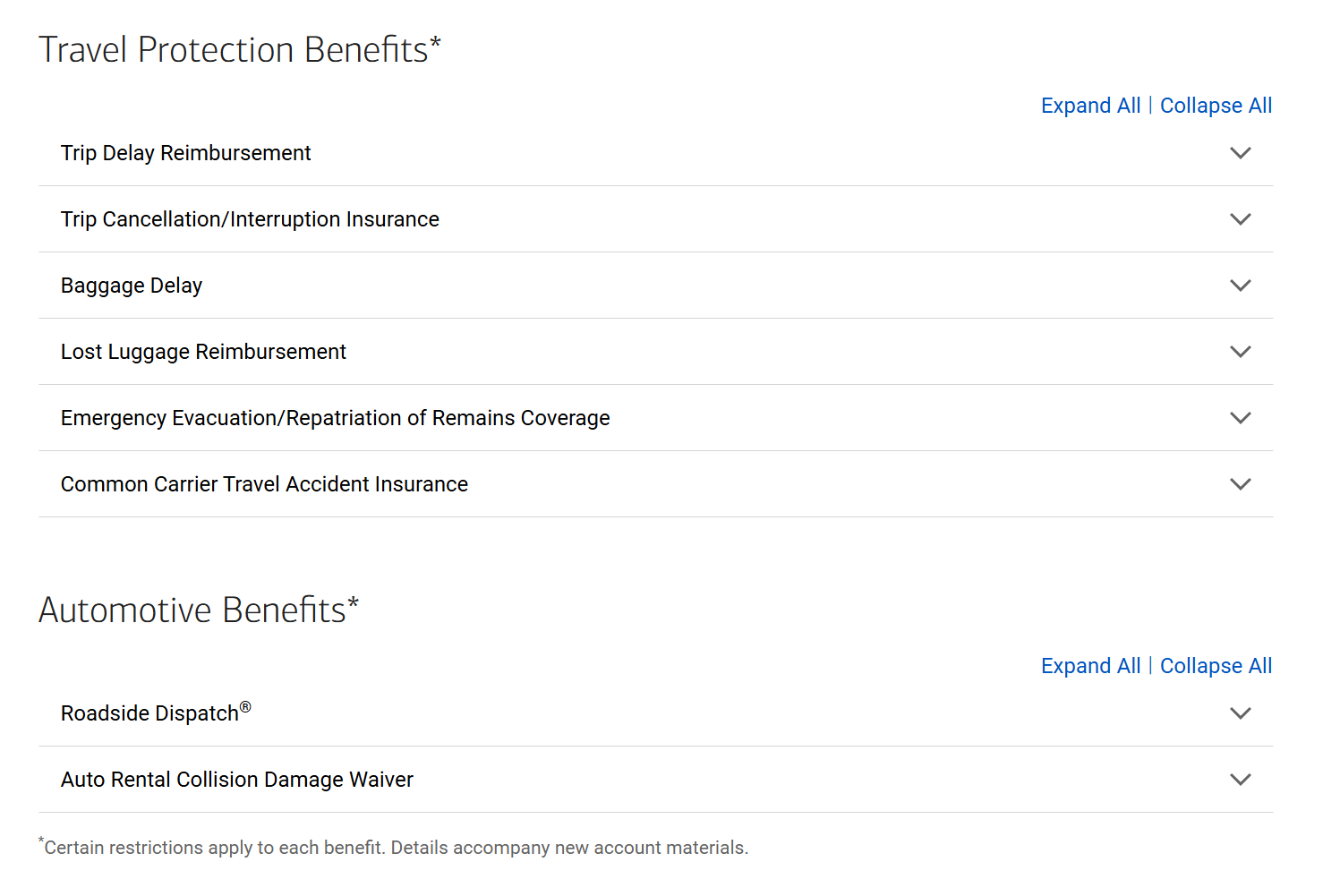Viewport: 1340px width, 896px height.
Task: Open Emergency Evacuation/Repatriation of Remains Coverage title
Action: (x=335, y=418)
